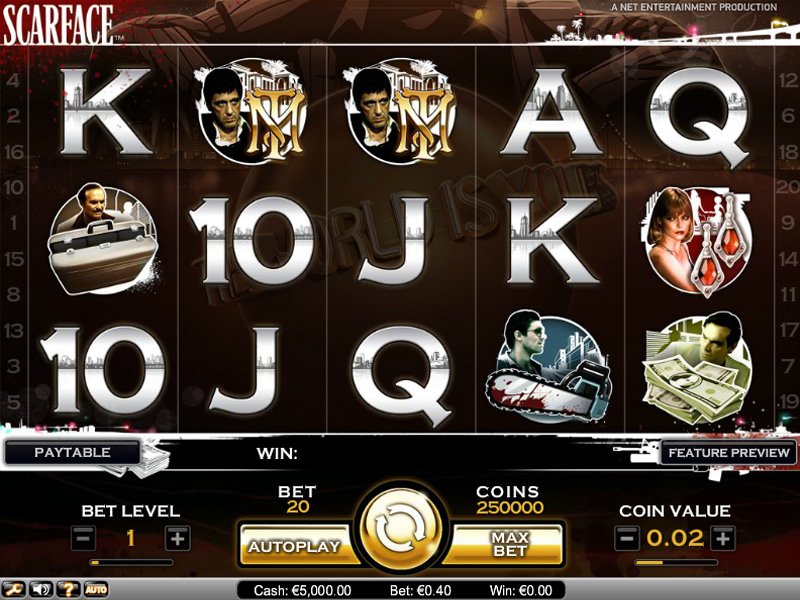Open the Paytable

tap(72, 453)
